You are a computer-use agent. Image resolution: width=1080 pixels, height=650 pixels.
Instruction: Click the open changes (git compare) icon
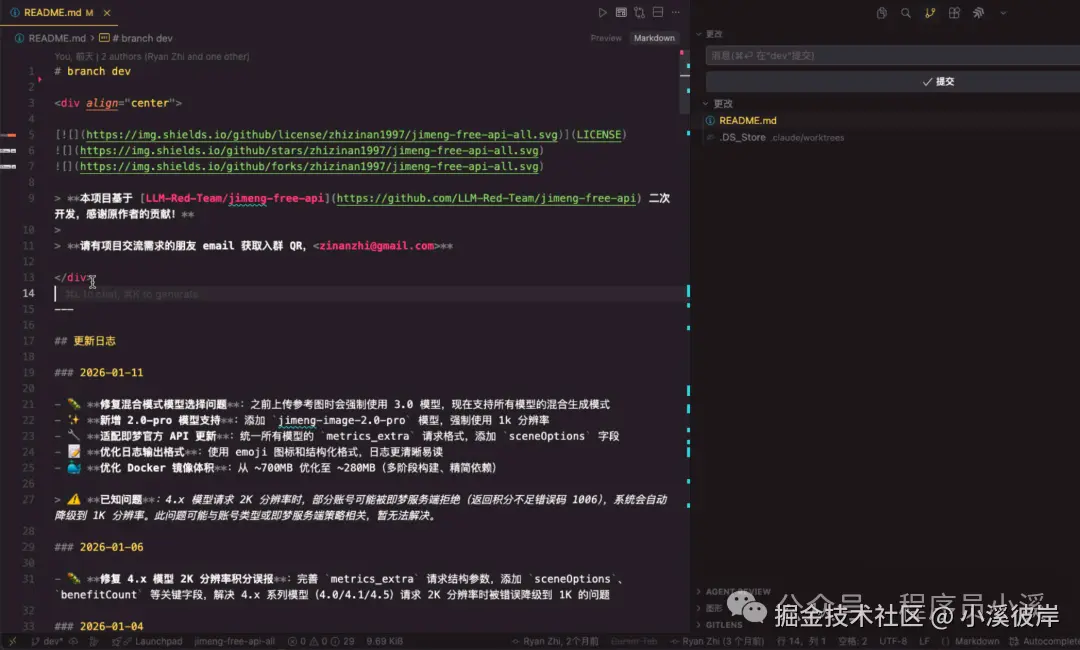(x=639, y=13)
